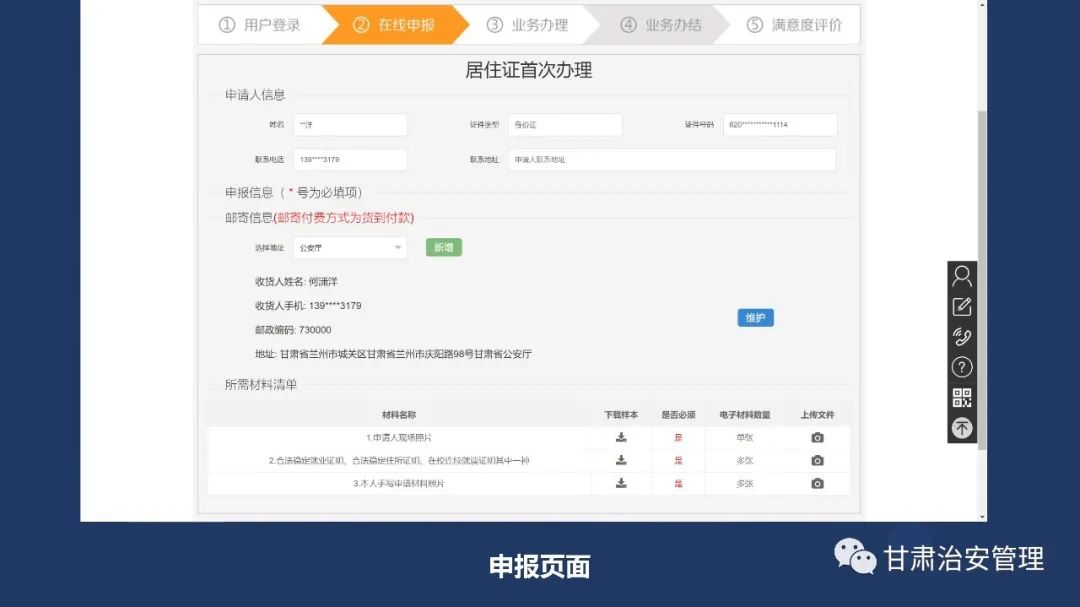1080x607 pixels.
Task: Click the user profile icon in side toolbar
Action: tap(961, 277)
